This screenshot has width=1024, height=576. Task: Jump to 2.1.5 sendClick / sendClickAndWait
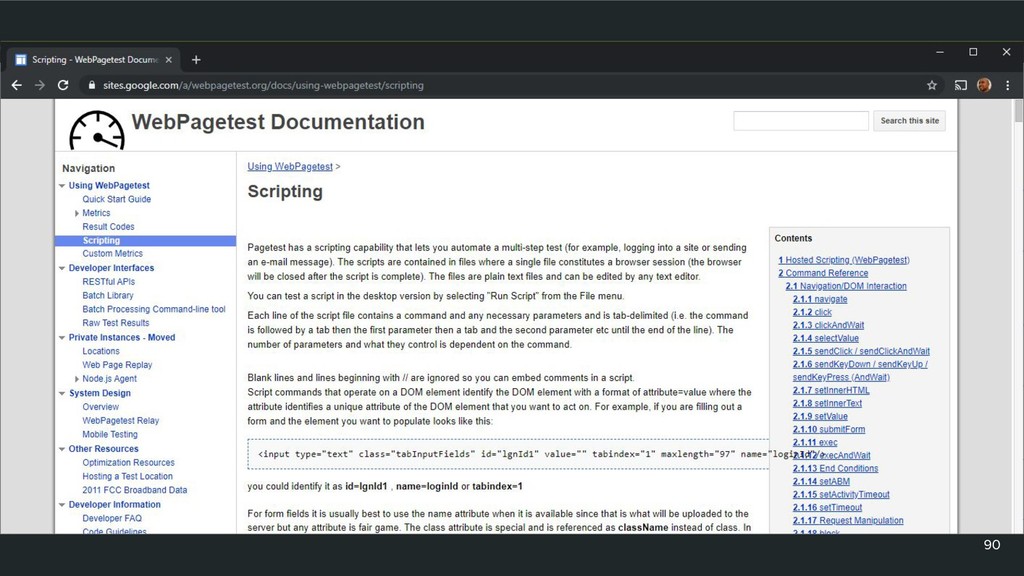pyautogui.click(x=861, y=351)
